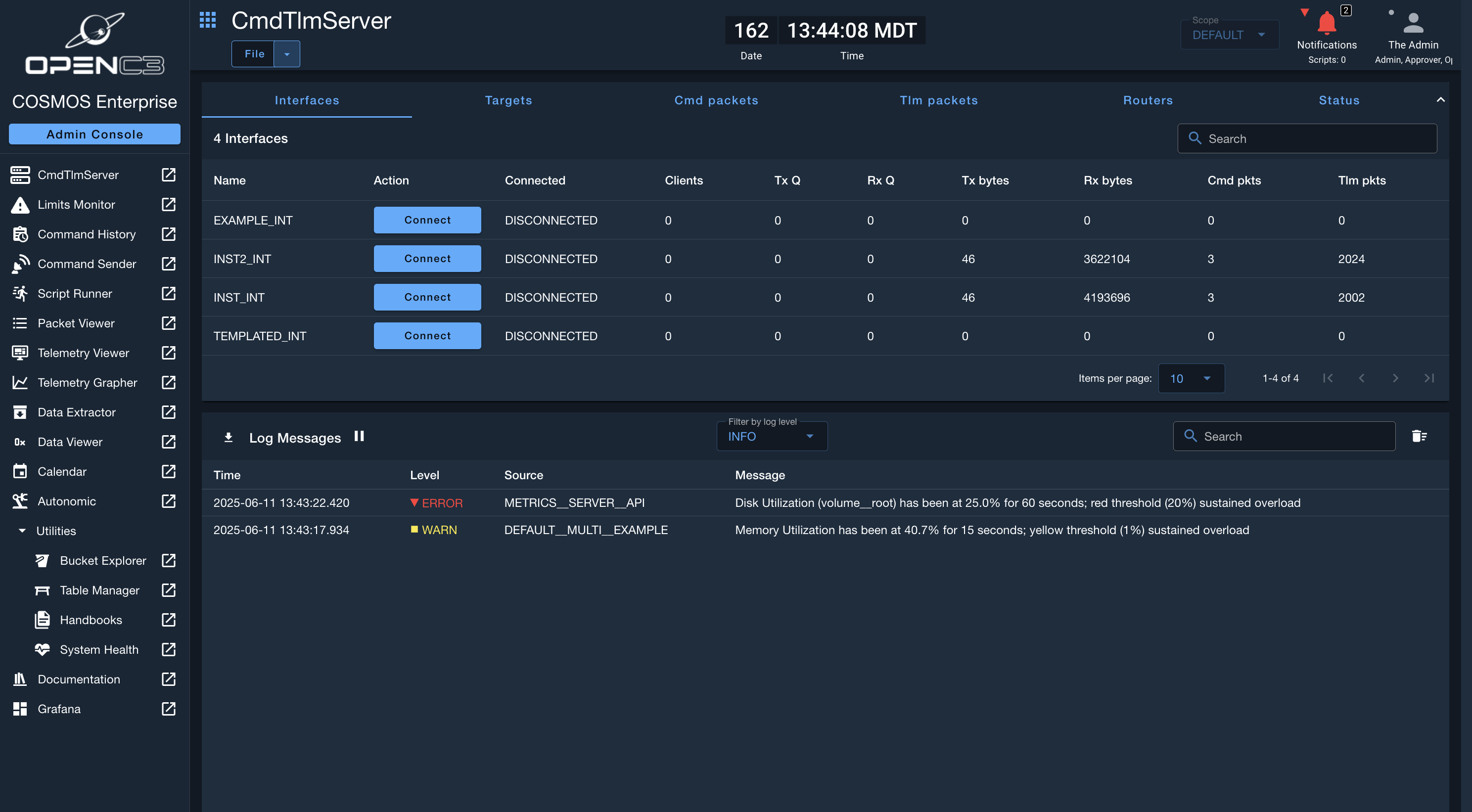
Task: Go to first interfaces page
Action: pos(1328,378)
